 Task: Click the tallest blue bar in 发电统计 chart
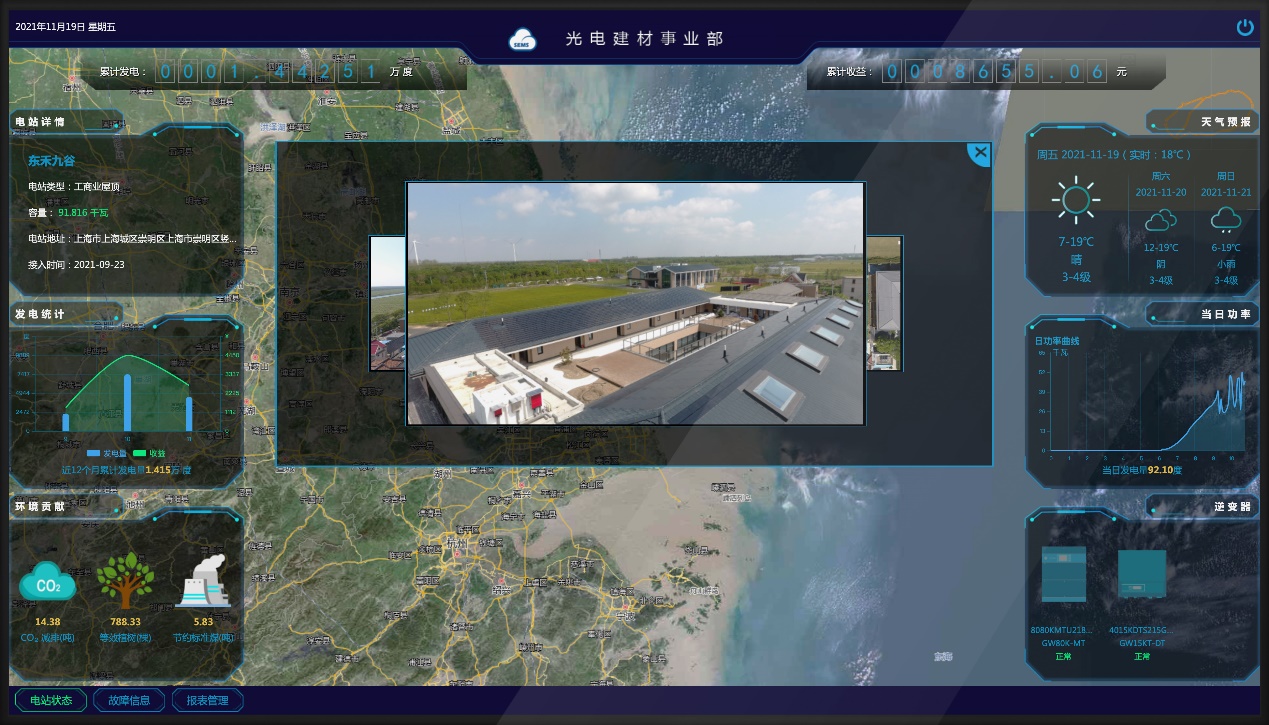[127, 405]
